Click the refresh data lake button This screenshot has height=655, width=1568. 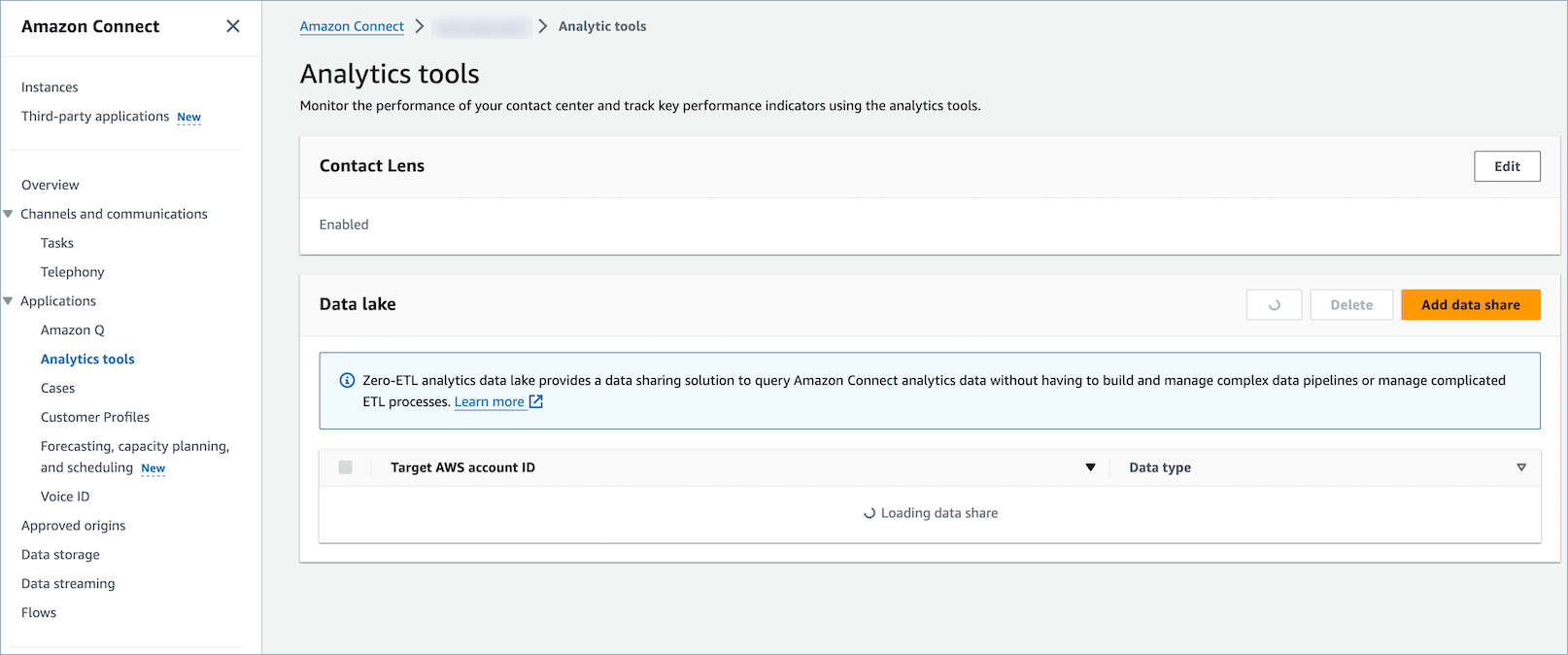(1274, 305)
